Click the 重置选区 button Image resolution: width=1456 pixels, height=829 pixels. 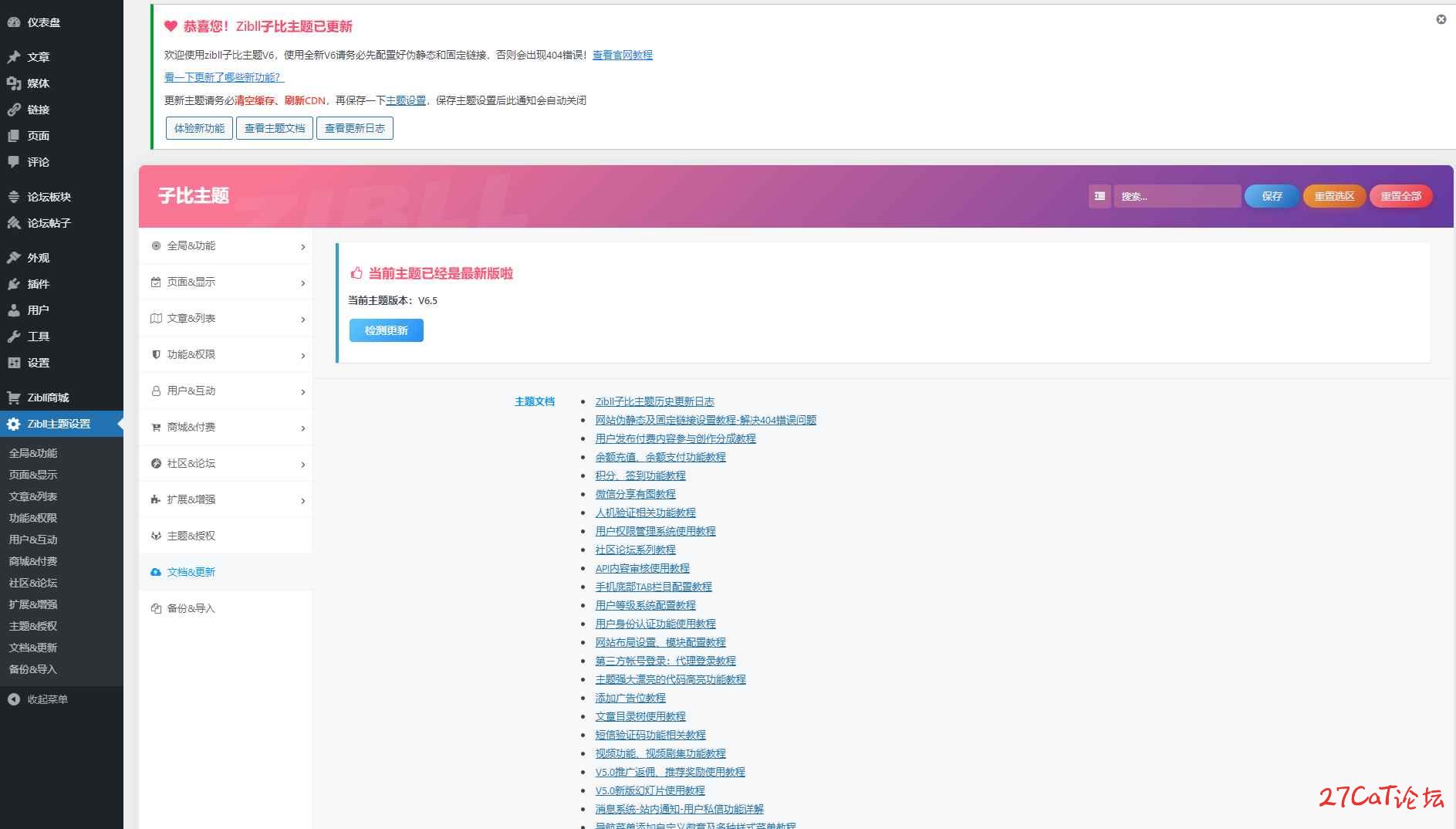[x=1334, y=196]
